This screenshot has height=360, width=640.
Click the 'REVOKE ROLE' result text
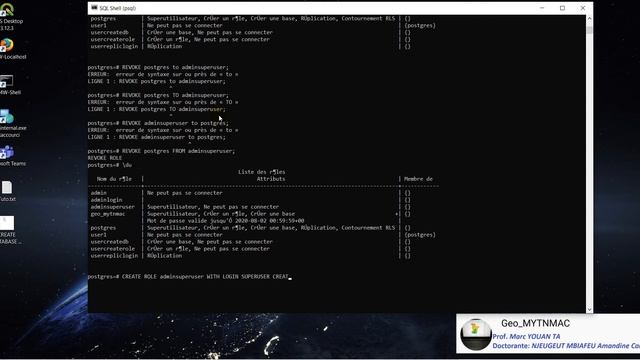pyautogui.click(x=104, y=158)
